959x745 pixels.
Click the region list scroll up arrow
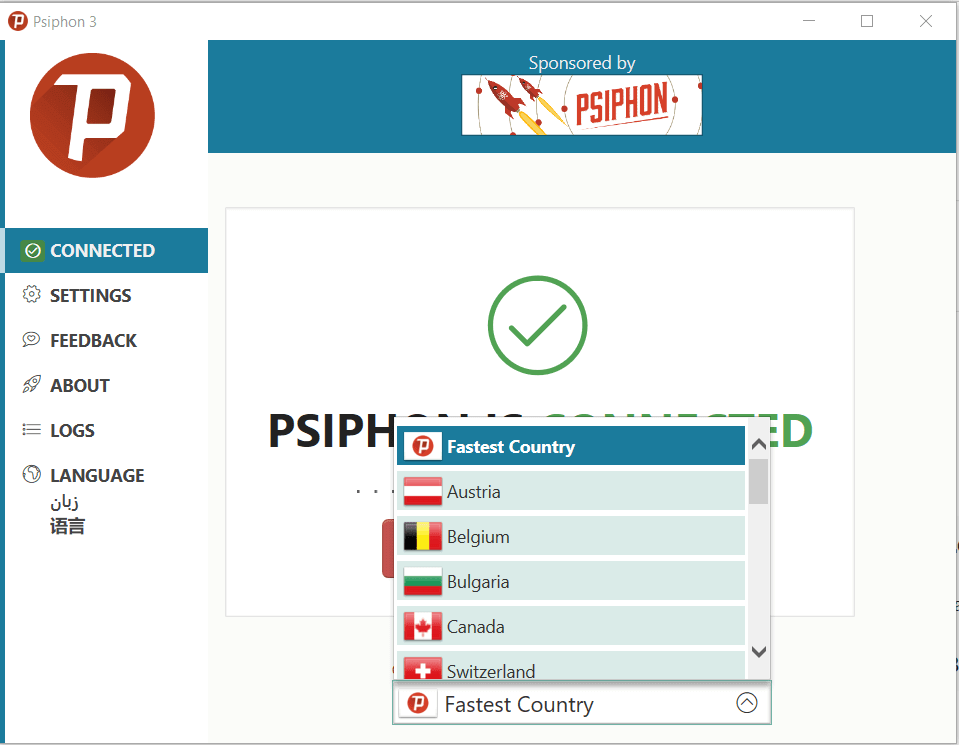(x=758, y=444)
